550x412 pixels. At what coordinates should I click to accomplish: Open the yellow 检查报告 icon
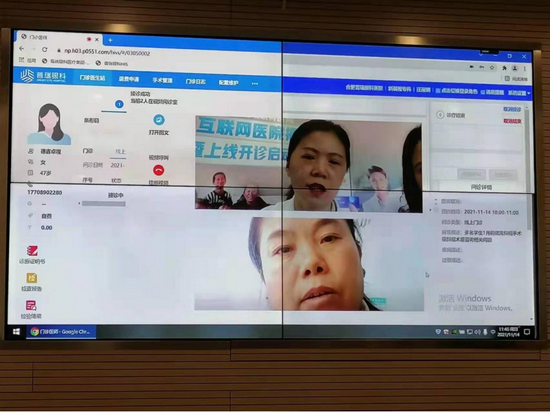[x=32, y=278]
